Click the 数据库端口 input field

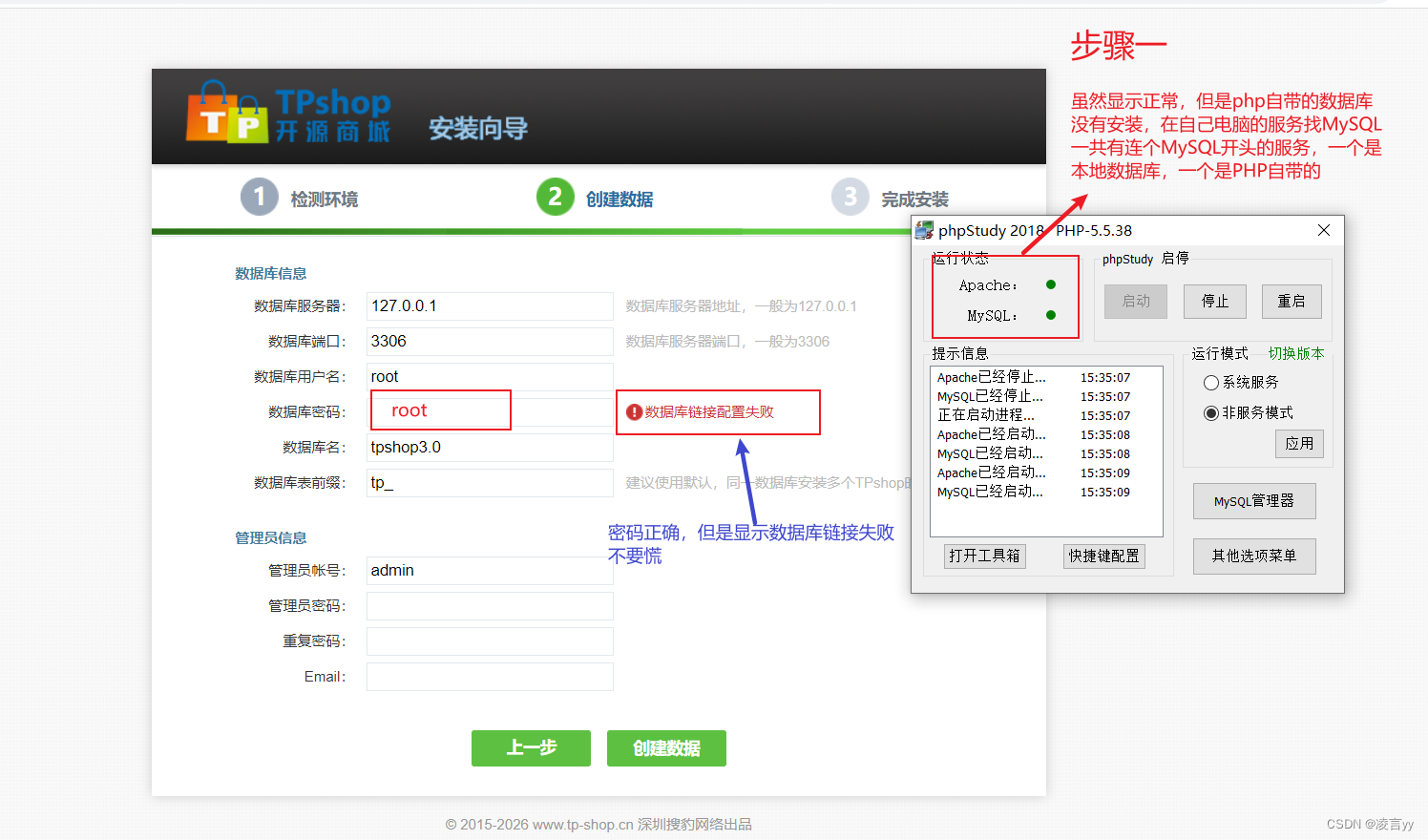[x=490, y=342]
